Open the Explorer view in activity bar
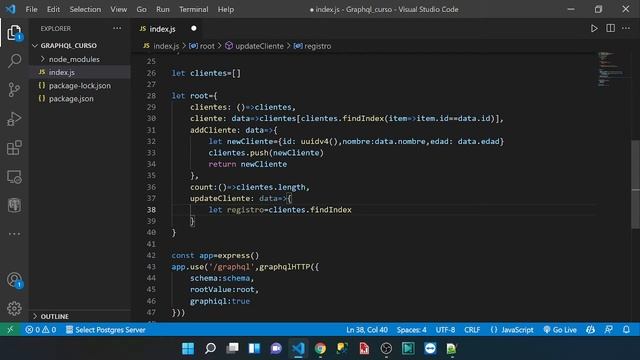 tap(14, 32)
